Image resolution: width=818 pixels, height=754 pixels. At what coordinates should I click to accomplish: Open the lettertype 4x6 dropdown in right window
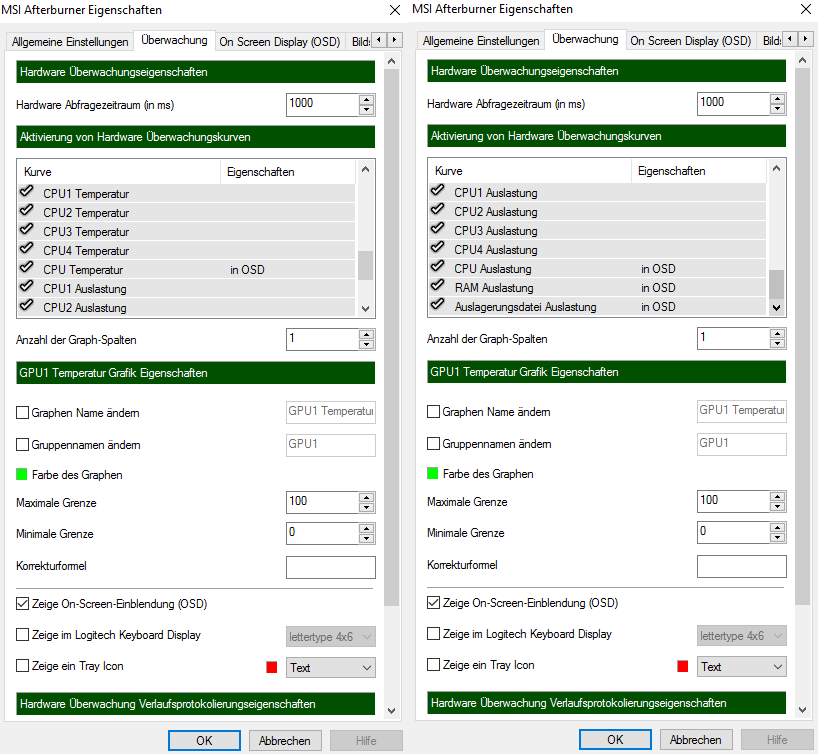click(742, 636)
